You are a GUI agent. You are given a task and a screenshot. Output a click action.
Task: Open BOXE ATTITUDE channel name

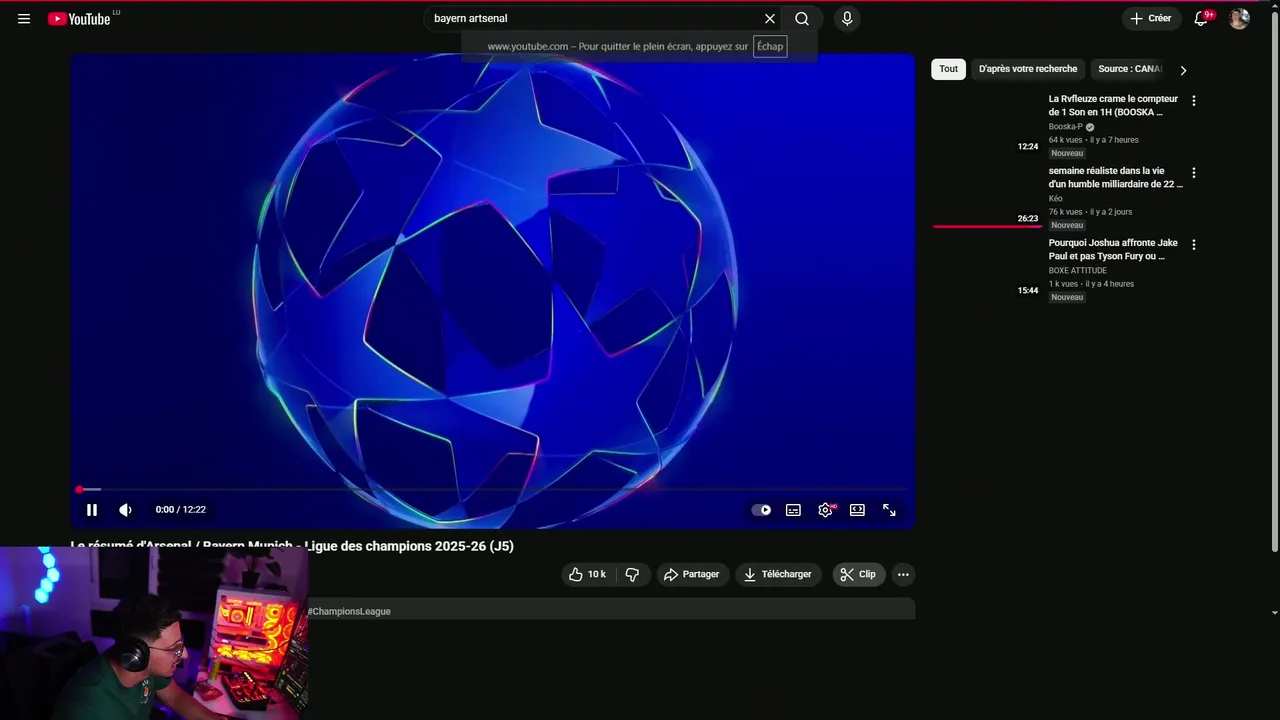coord(1078,271)
